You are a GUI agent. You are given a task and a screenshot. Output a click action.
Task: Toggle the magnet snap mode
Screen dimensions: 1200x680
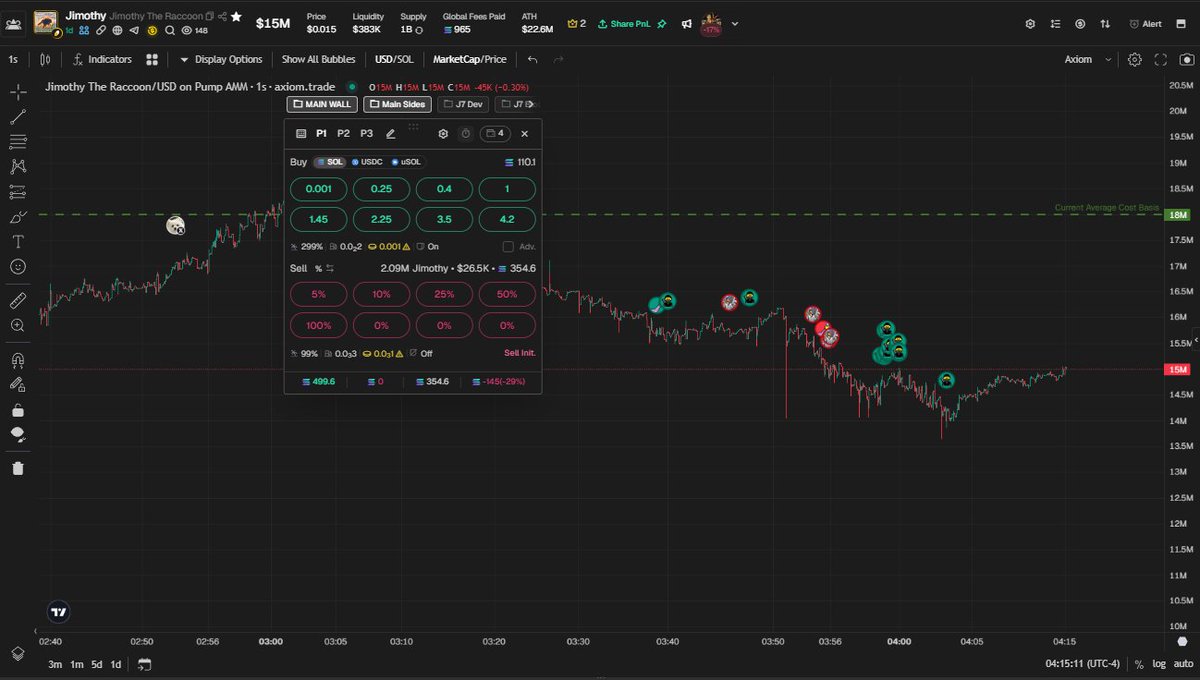[x=18, y=360]
